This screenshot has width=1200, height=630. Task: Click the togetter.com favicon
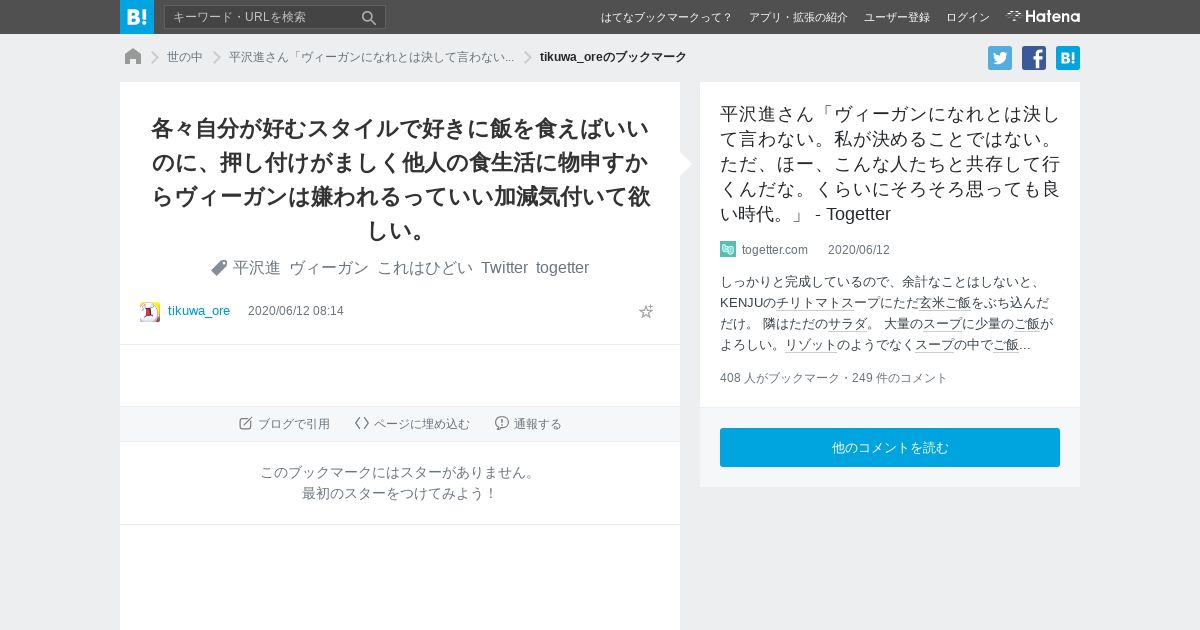728,249
